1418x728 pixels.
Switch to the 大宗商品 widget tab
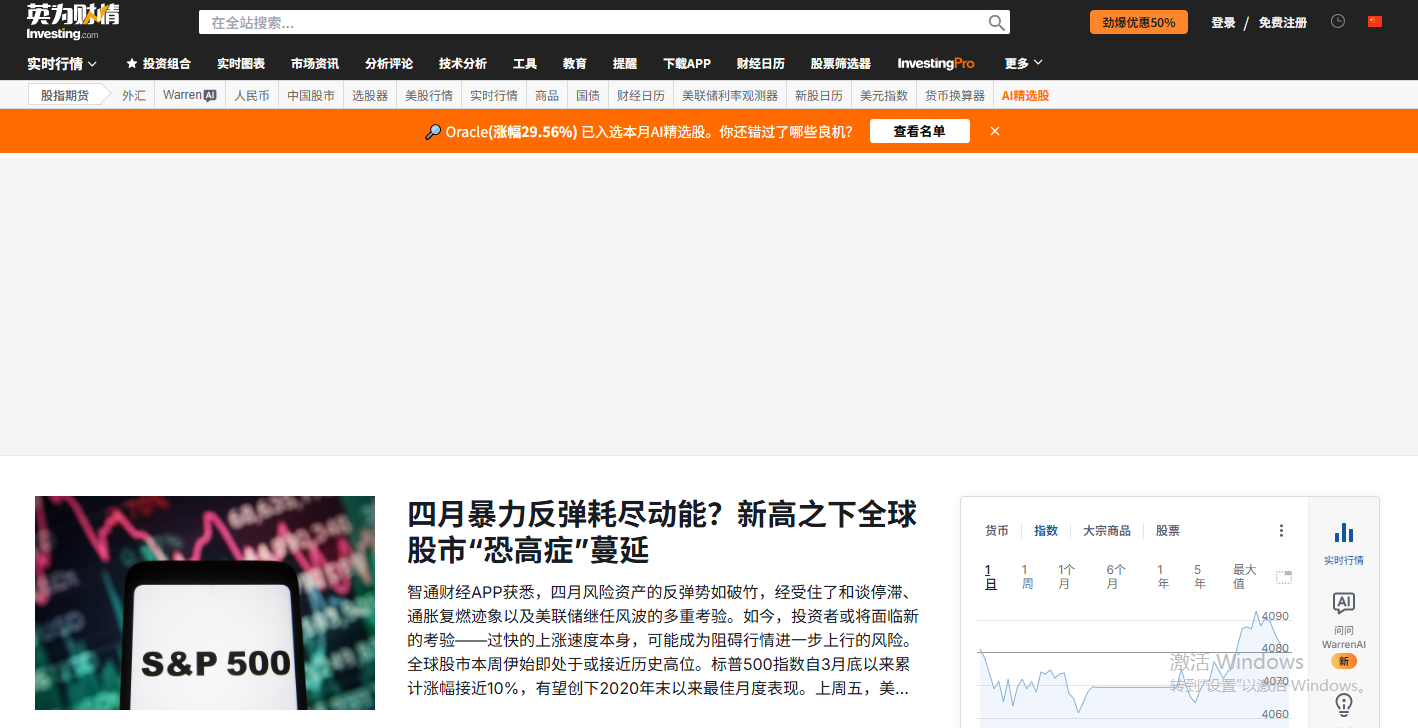(x=1107, y=531)
